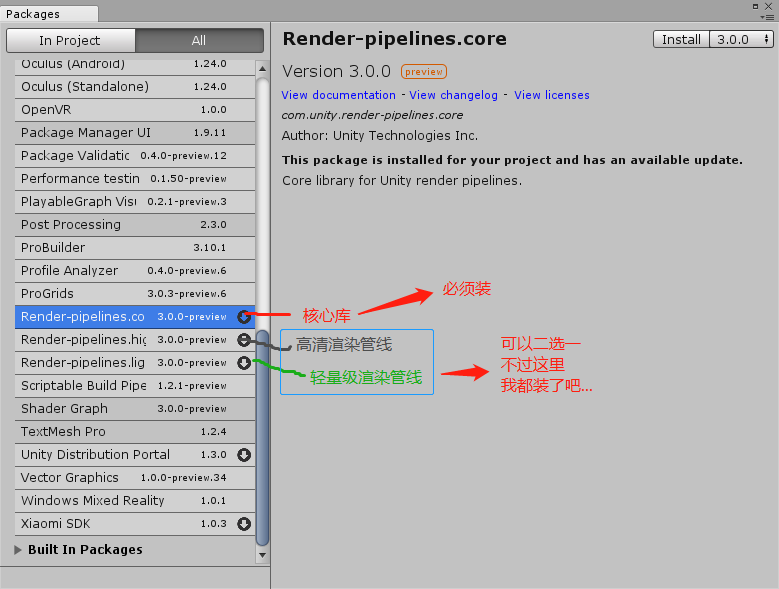Select the TextMesh Pro package
The image size is (779, 589).
(135, 432)
